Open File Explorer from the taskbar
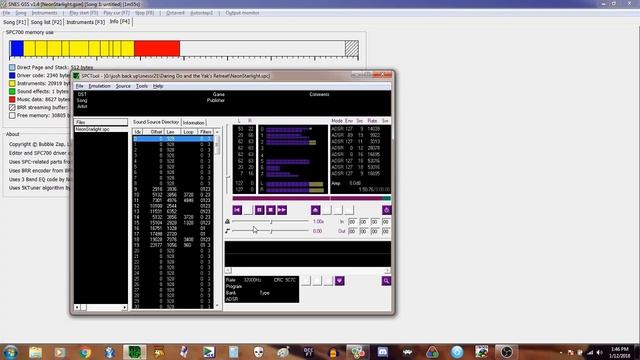 (36, 352)
